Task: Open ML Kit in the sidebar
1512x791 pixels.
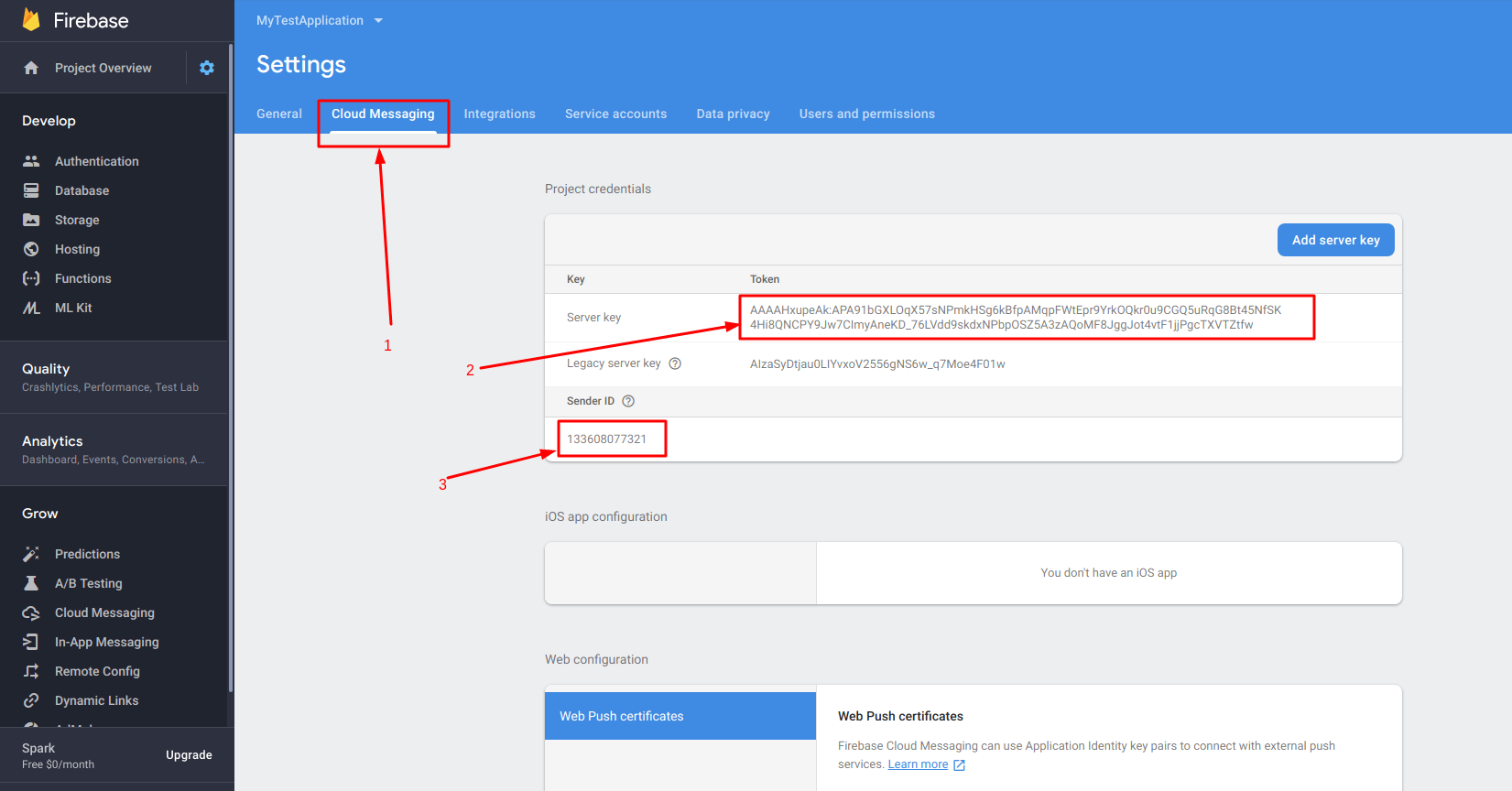Action: pyautogui.click(x=73, y=308)
